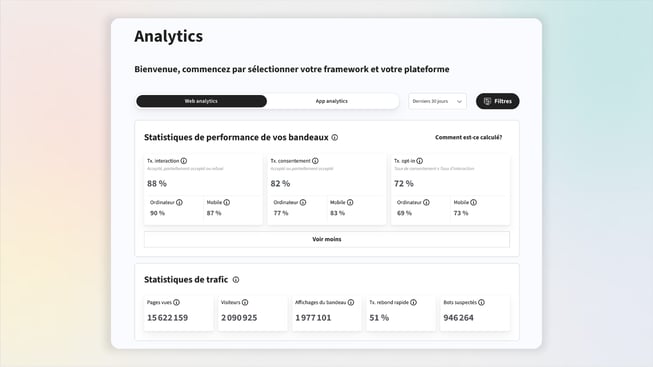Select the 2 090 925 visiteurs value
Screen dimensions: 653x367
pos(239,318)
